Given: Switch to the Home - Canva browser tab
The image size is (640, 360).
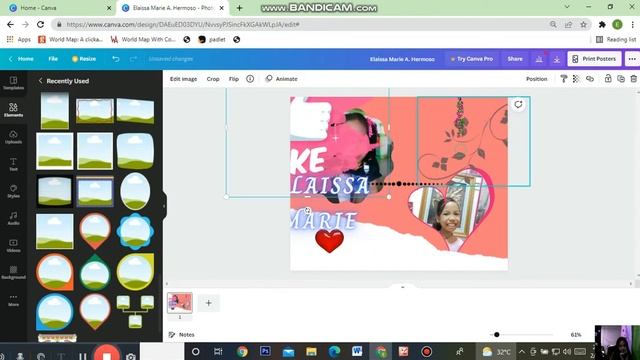Looking at the screenshot, I should tap(60, 8).
